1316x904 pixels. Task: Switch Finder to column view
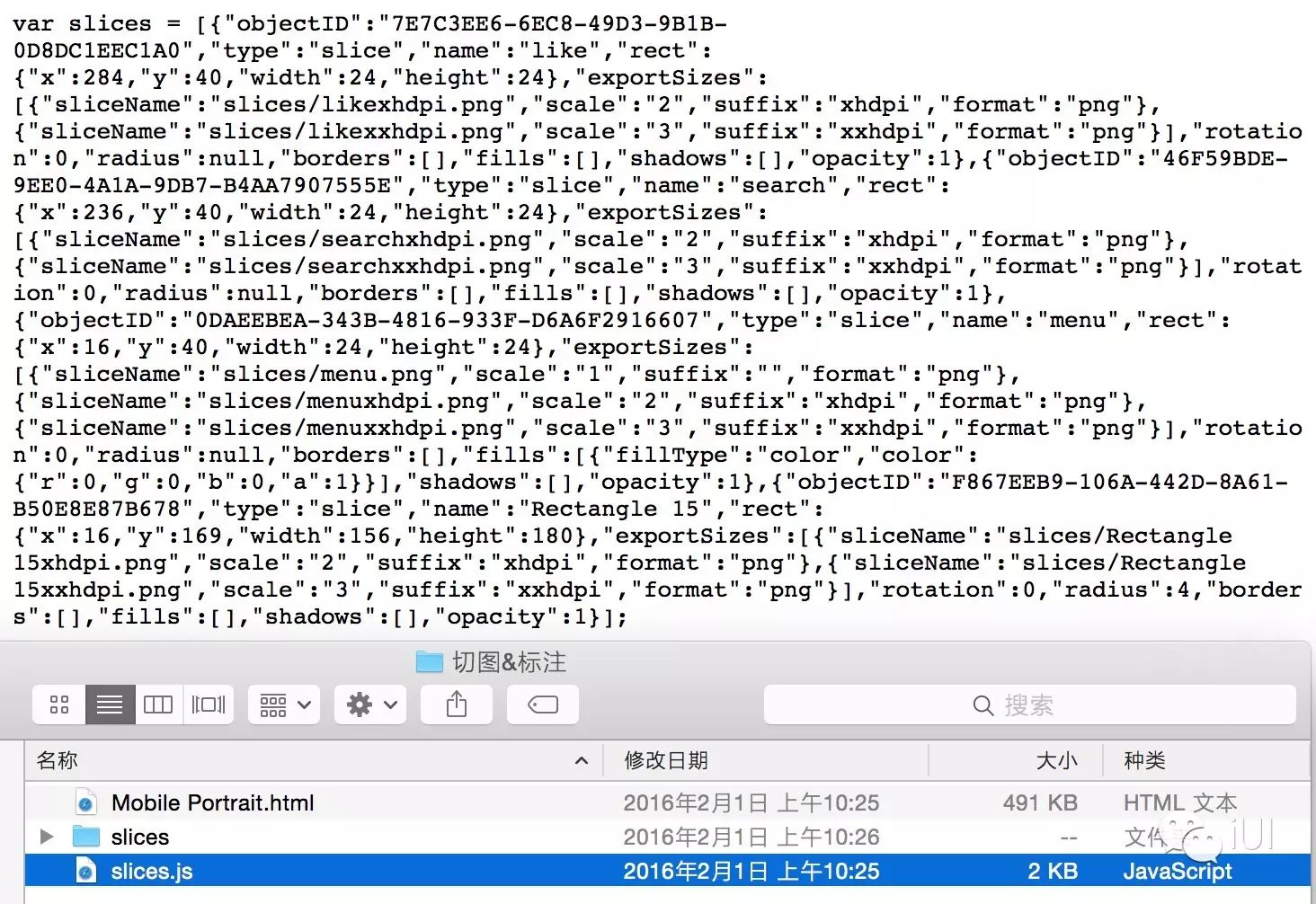[158, 705]
